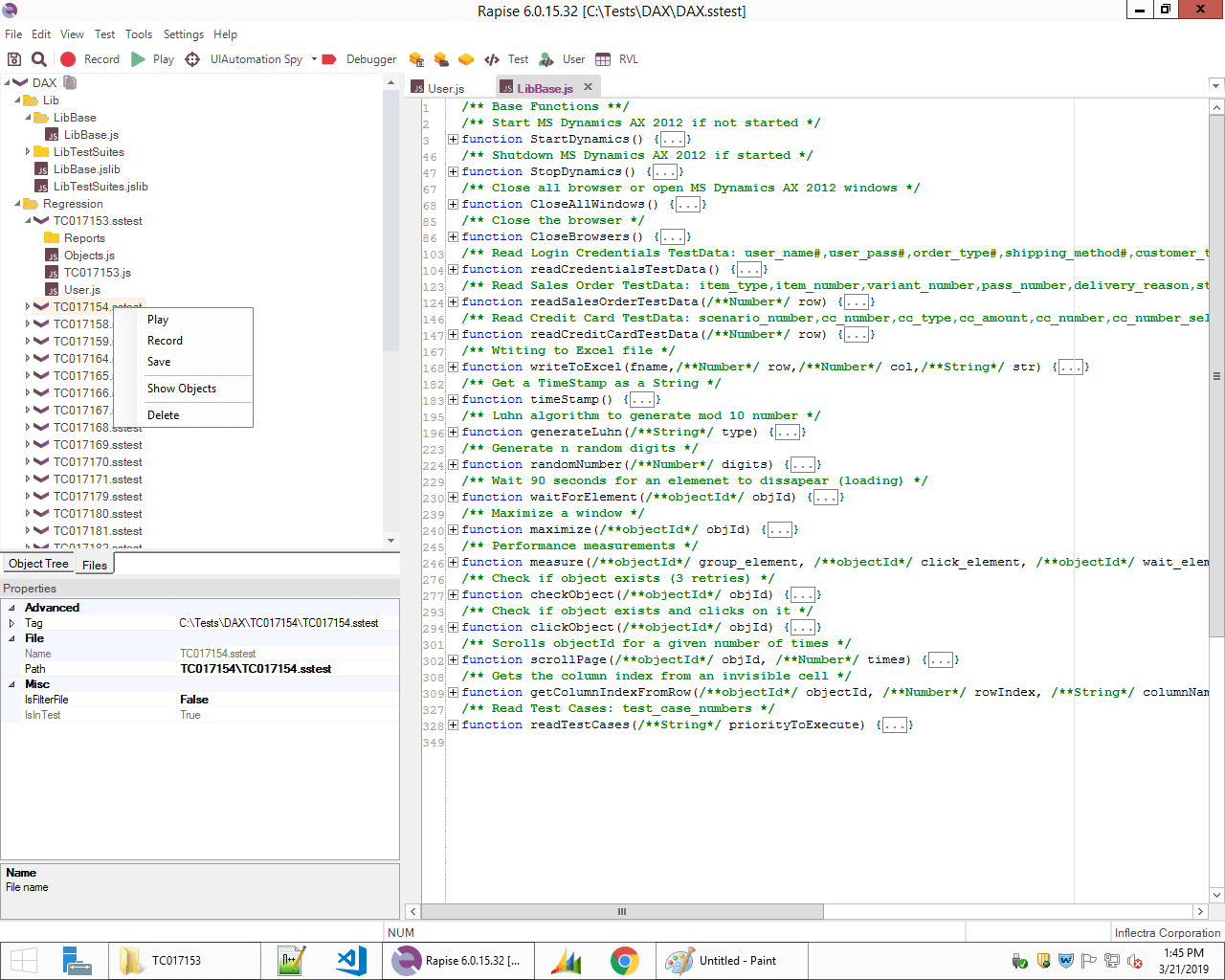This screenshot has width=1225, height=980.
Task: Open the Help menu
Action: click(226, 34)
